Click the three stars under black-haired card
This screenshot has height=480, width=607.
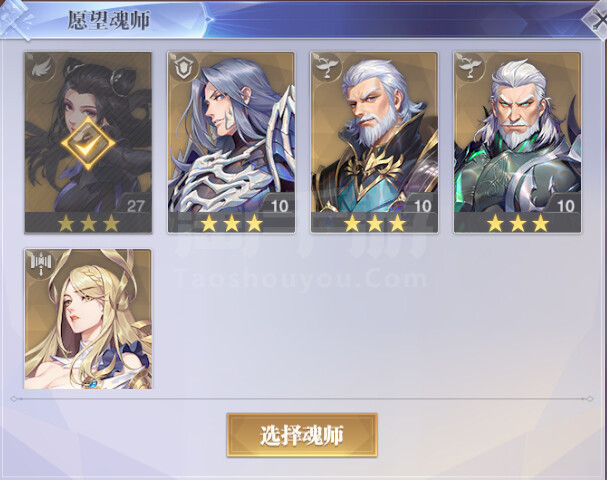(88, 223)
